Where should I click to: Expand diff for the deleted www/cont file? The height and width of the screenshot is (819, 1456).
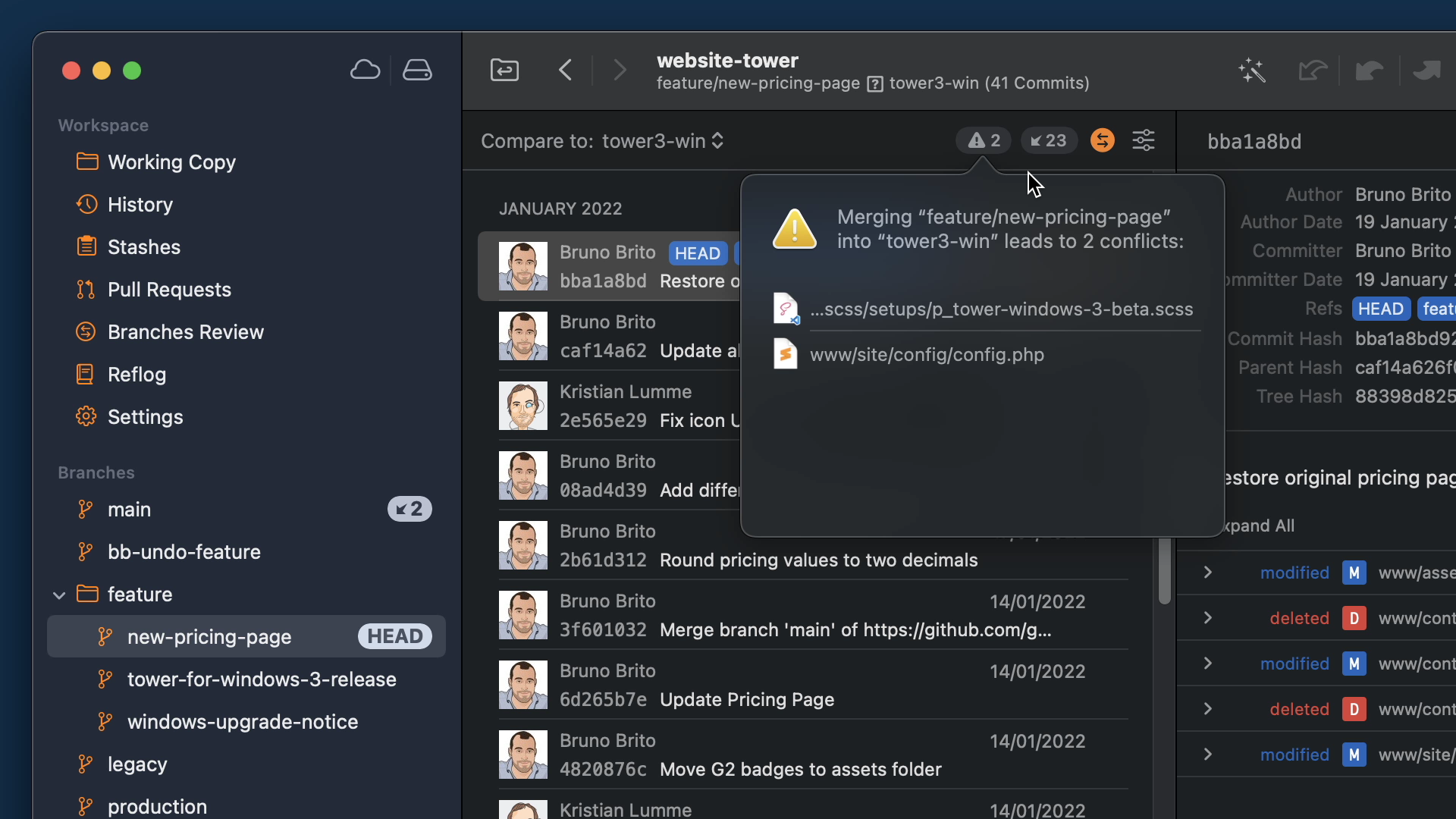coord(1207,618)
